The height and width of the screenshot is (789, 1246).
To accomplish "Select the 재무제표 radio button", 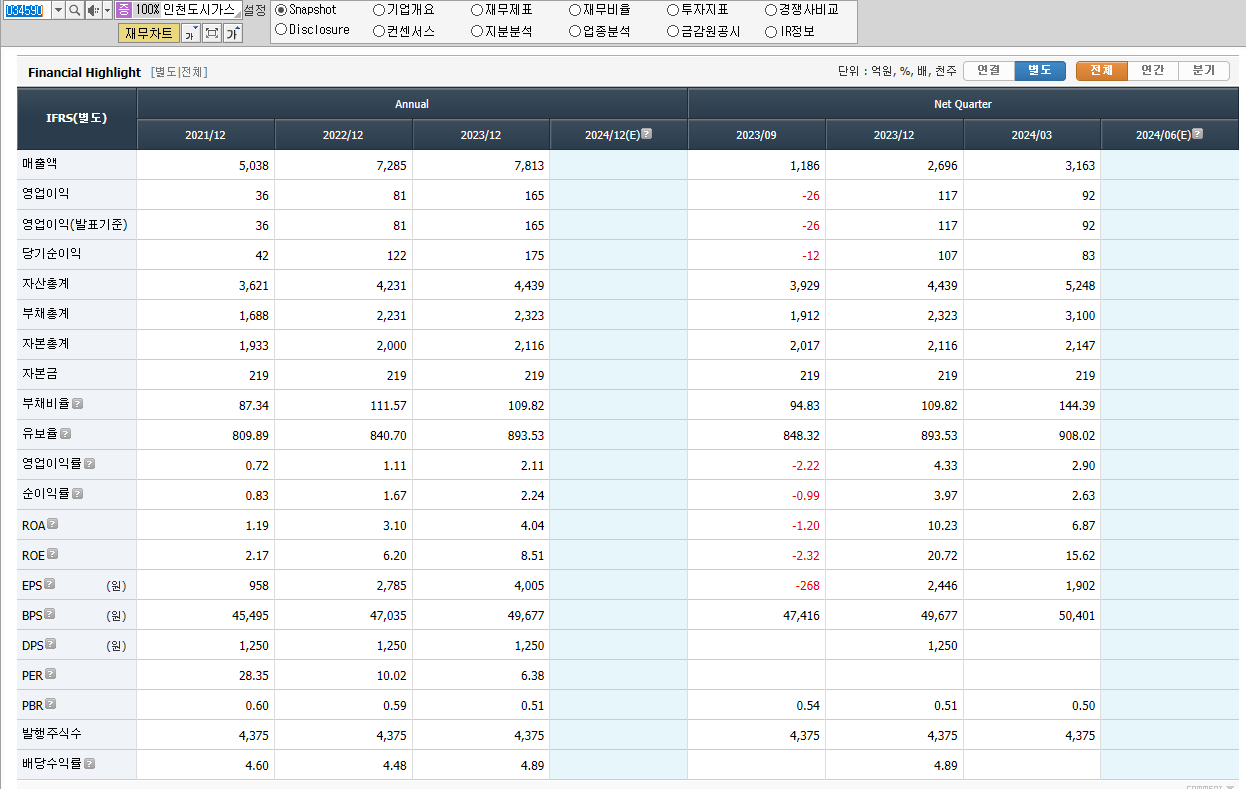I will (477, 10).
